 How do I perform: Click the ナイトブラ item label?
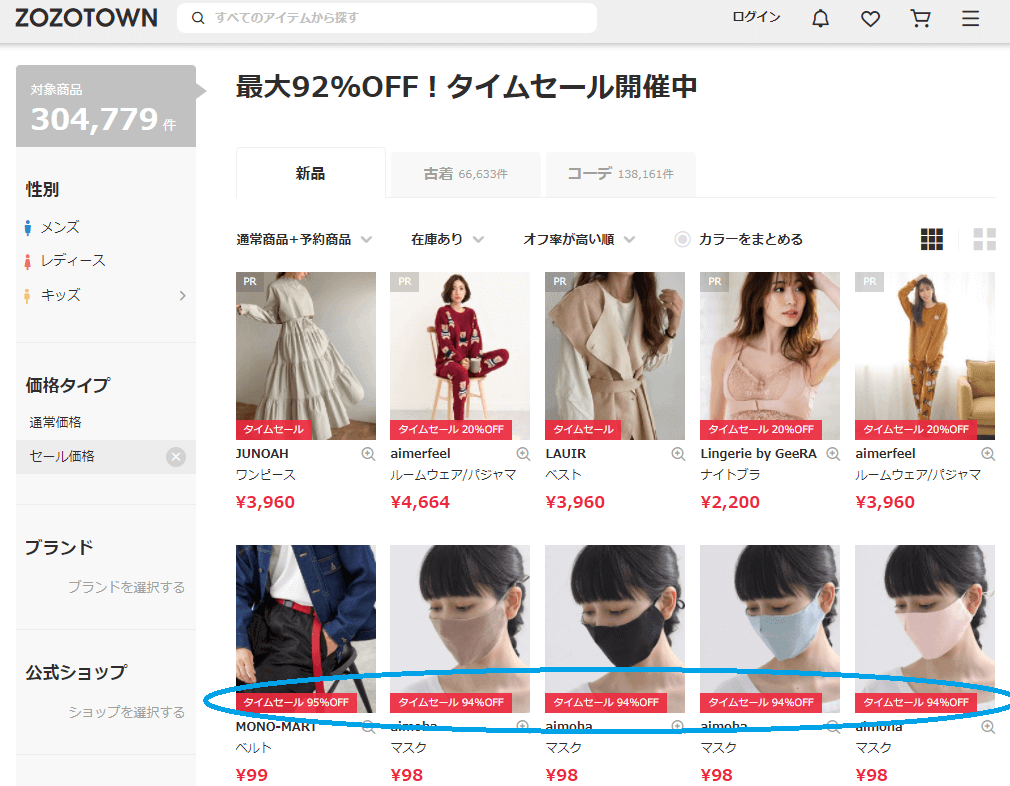730,475
